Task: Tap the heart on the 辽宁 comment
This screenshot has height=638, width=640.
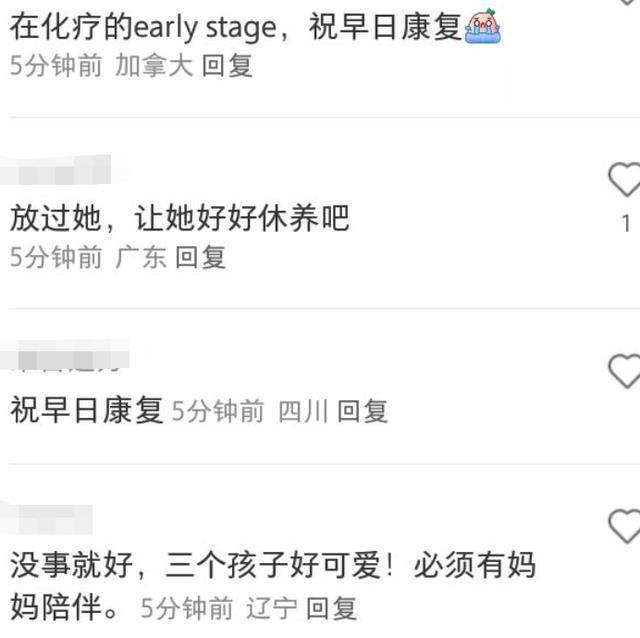Action: (624, 526)
